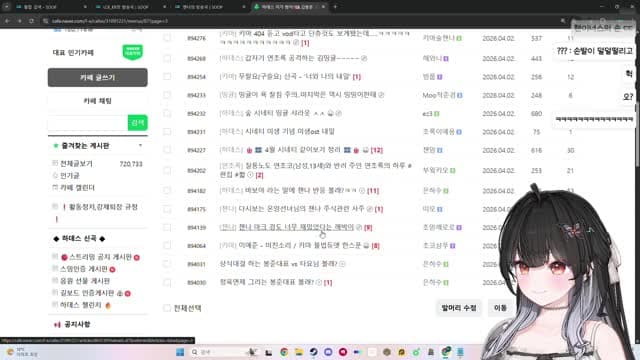Image resolution: width=640 pixels, height=360 pixels.
Task: Click the magnifier icon in address bar
Action: pos(563,21)
